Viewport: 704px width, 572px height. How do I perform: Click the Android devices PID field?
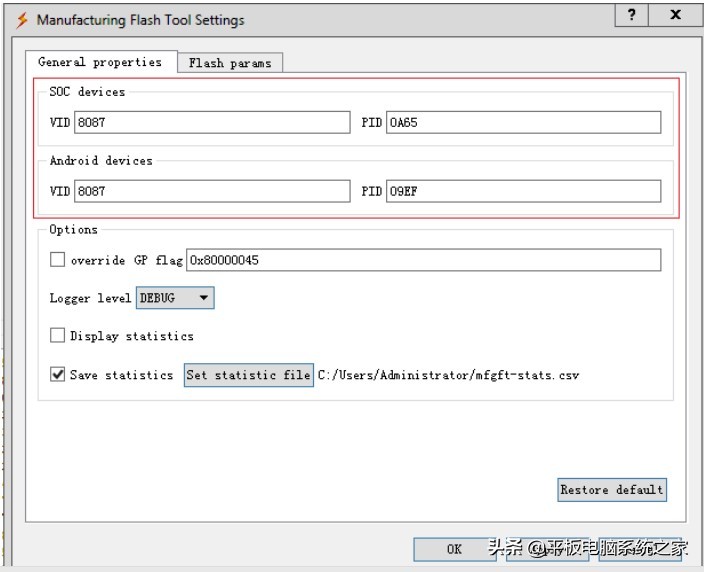coord(523,191)
